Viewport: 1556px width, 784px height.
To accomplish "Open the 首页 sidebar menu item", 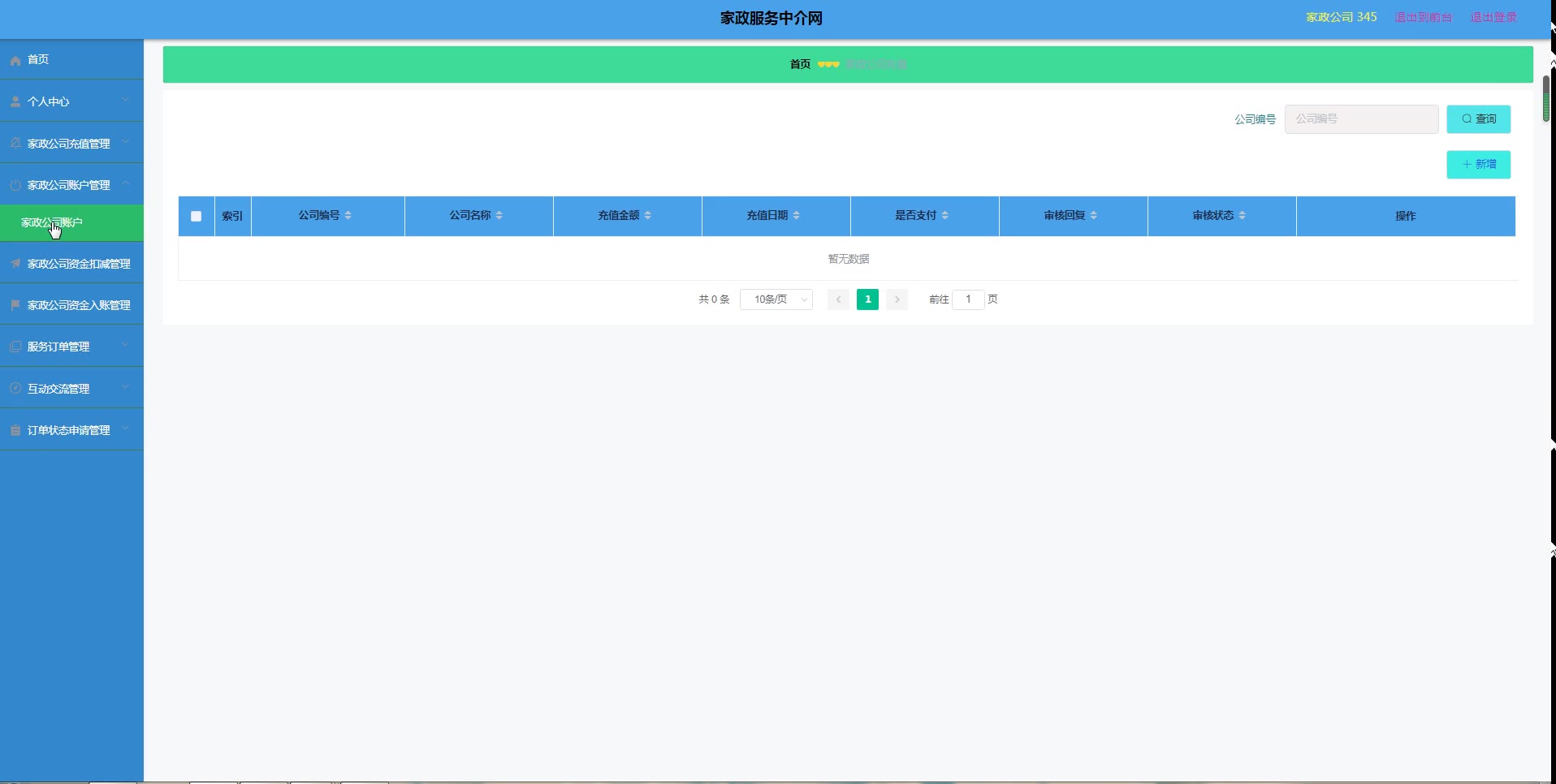I will click(71, 59).
